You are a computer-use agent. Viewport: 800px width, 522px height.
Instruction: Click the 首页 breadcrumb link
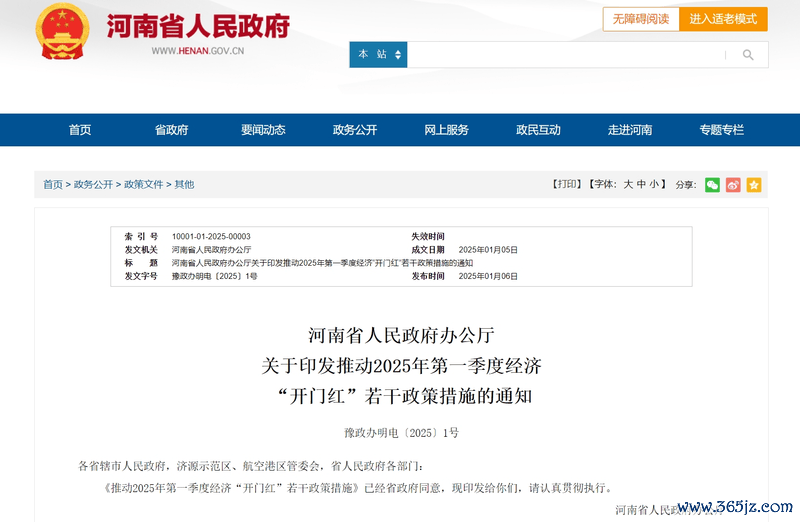pos(53,184)
